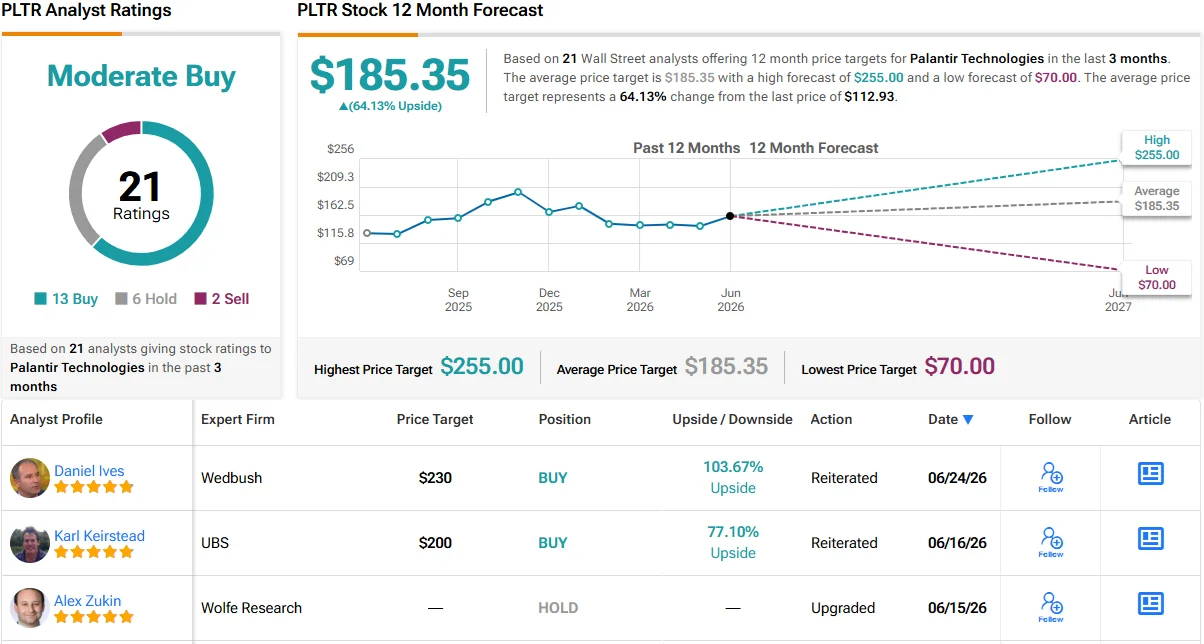Viewport: 1204px width, 644px height.
Task: Follow analyst Alex Zukin
Action: [x=1050, y=607]
